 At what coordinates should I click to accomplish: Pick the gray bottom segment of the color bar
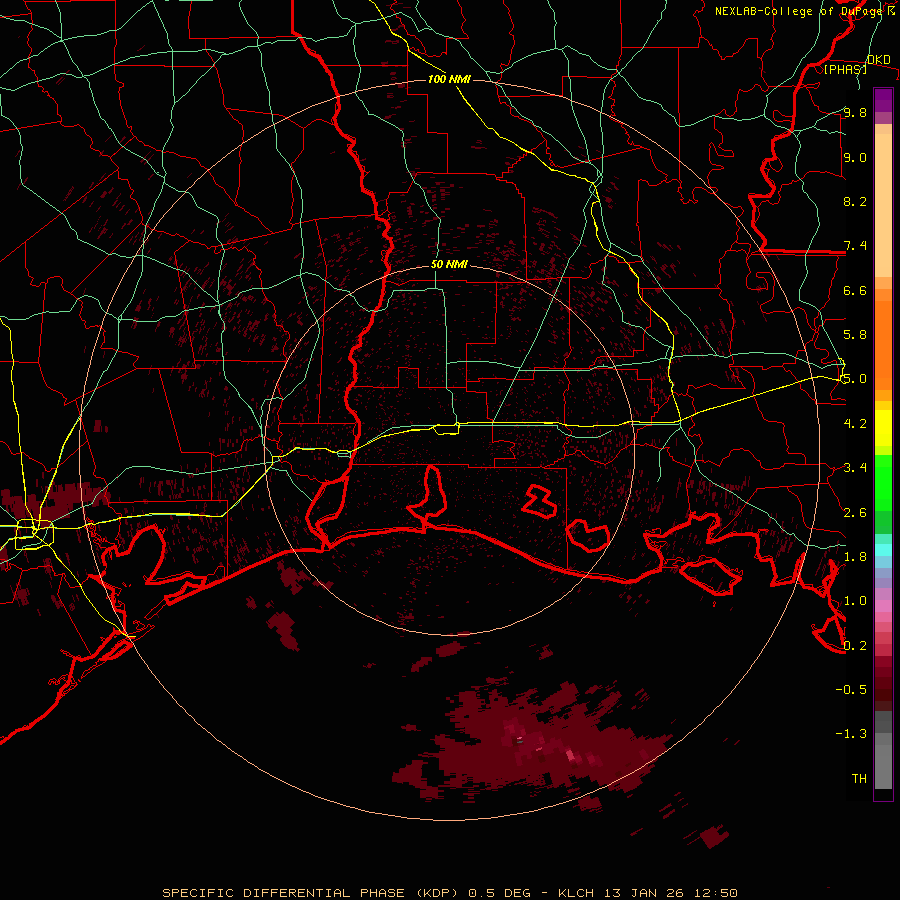(883, 763)
